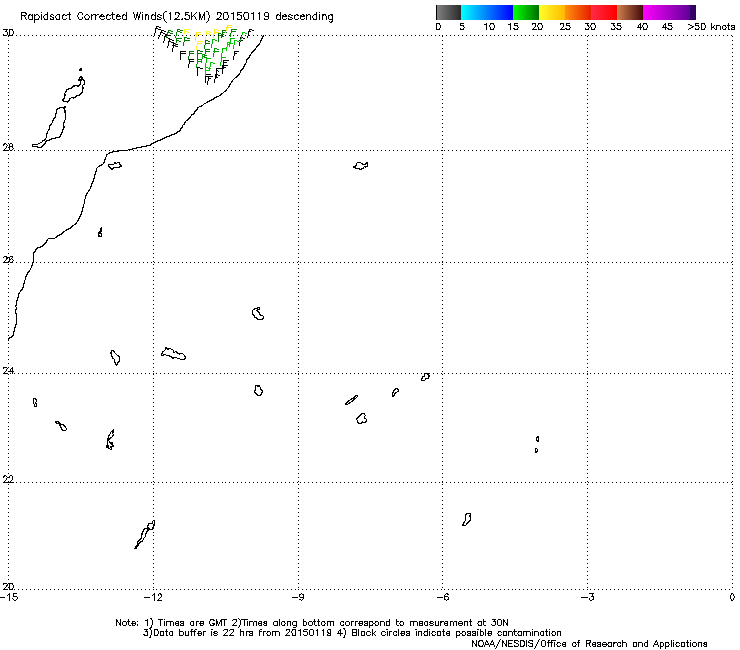Image resolution: width=740 pixels, height=650 pixels.
Task: Click 'Black circles indicate possible contamination' note
Action: (456, 633)
